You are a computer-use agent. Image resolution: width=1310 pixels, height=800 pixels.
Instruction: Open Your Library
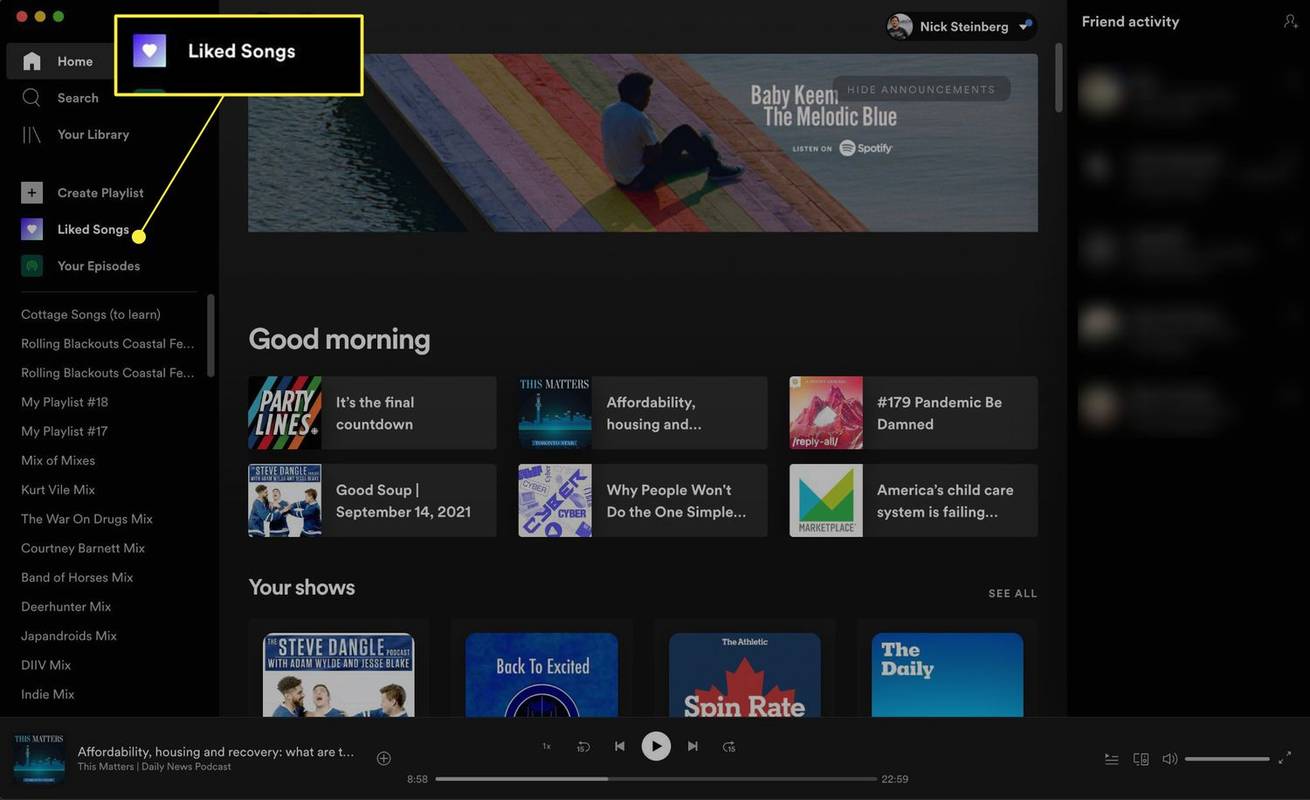(76, 134)
